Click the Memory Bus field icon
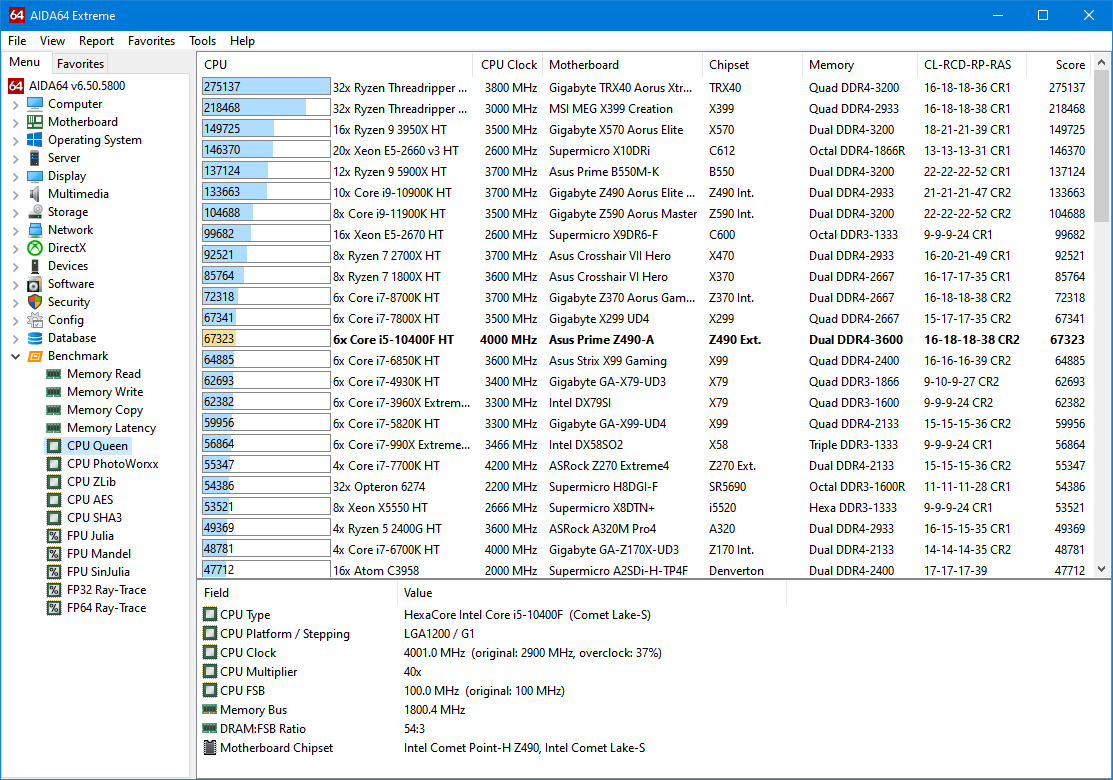 [209, 709]
